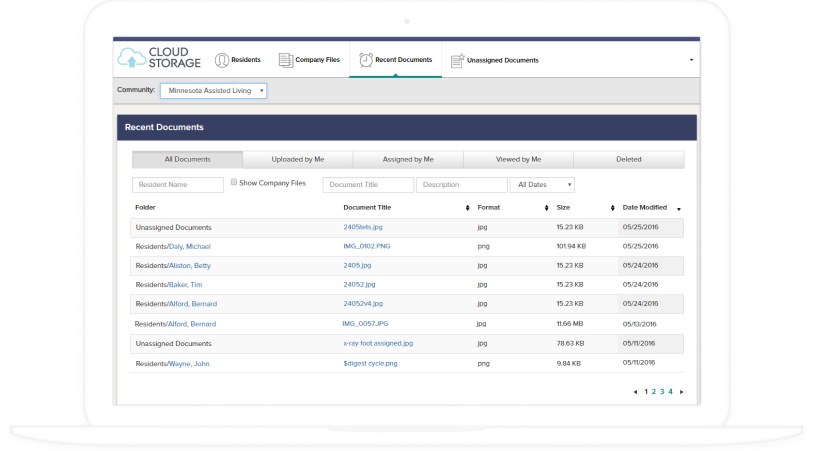Open the account menu arrow at top right
This screenshot has width=813, height=451.
pos(691,60)
